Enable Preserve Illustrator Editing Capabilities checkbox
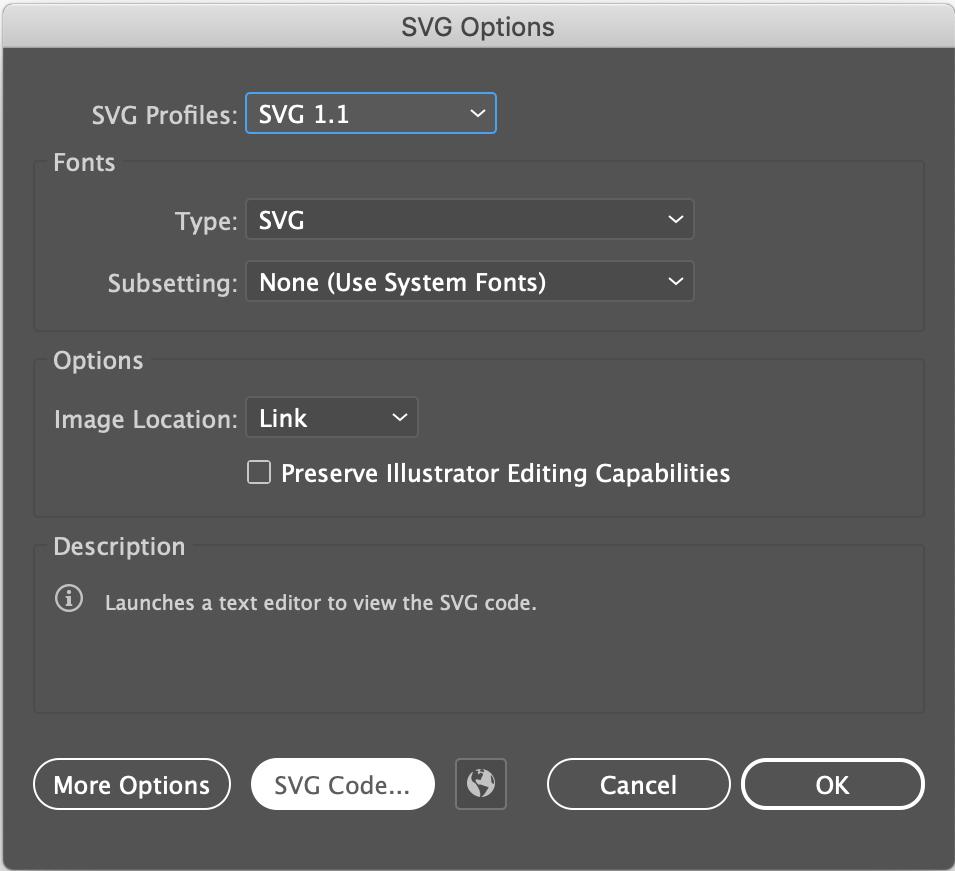Viewport: 955px width, 871px height. coord(259,472)
